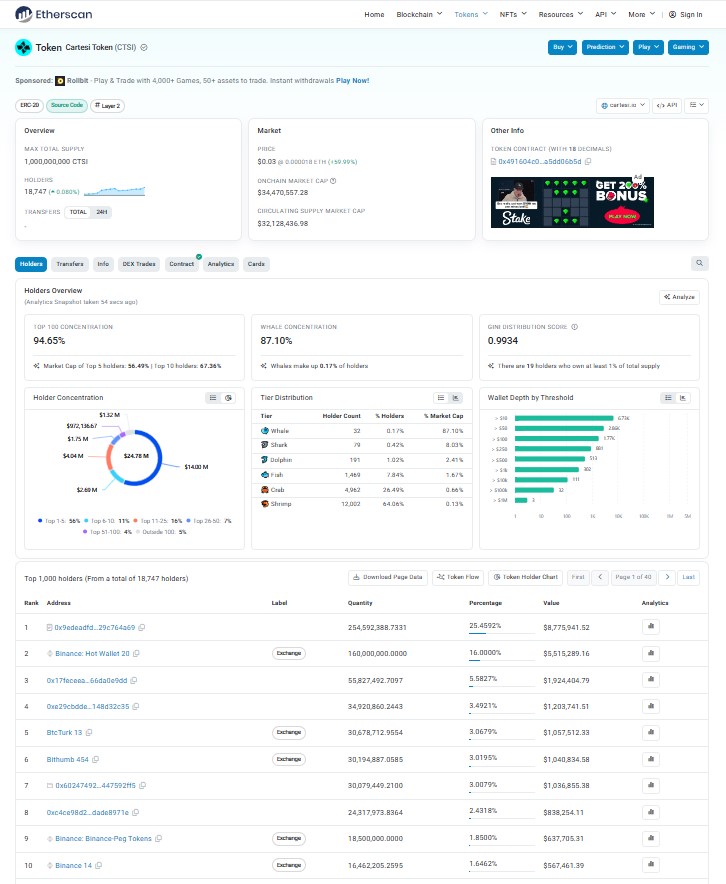Copy address 0x9edeadfd...29c764a69
The width and height of the screenshot is (726, 884).
click(x=141, y=627)
